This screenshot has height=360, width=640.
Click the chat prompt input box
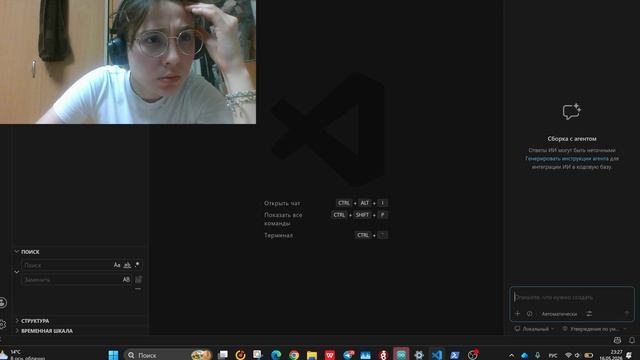tap(571, 297)
